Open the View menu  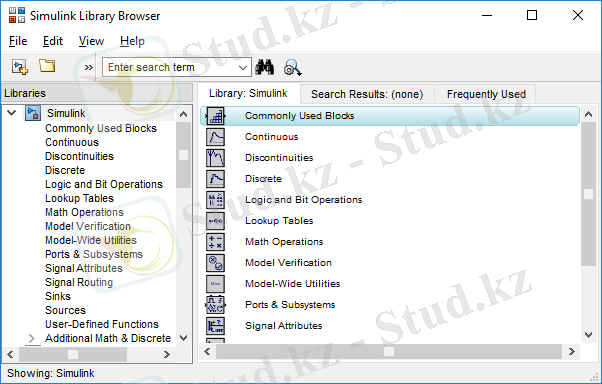coord(91,41)
